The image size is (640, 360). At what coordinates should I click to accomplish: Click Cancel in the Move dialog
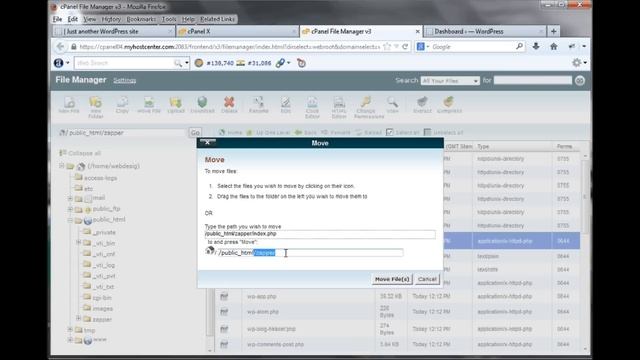coord(427,279)
